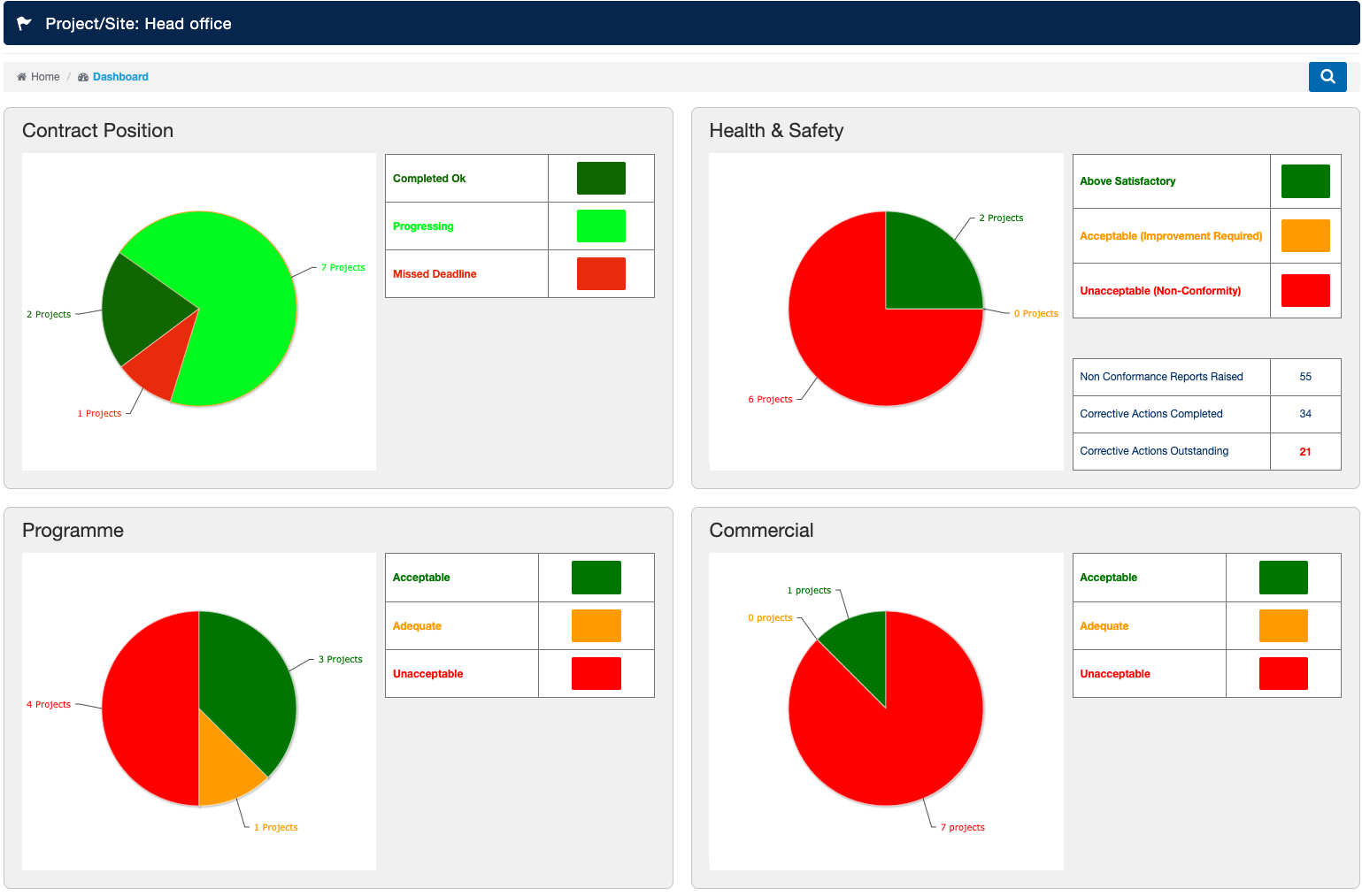This screenshot has height=896, width=1362.
Task: Click the Missed Deadline red swatch
Action: point(601,273)
